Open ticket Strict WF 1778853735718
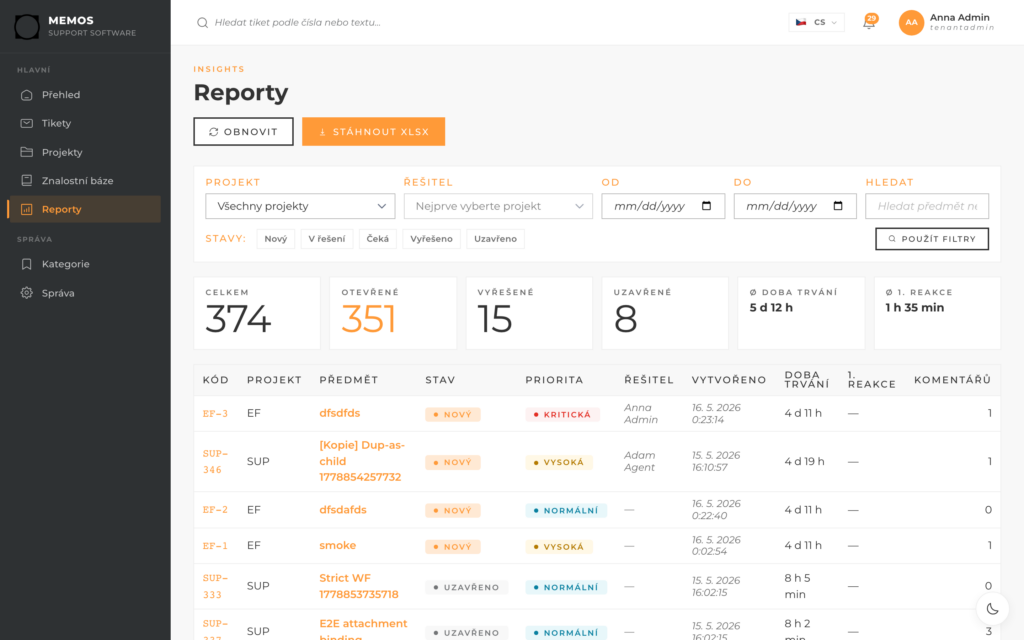 359,586
